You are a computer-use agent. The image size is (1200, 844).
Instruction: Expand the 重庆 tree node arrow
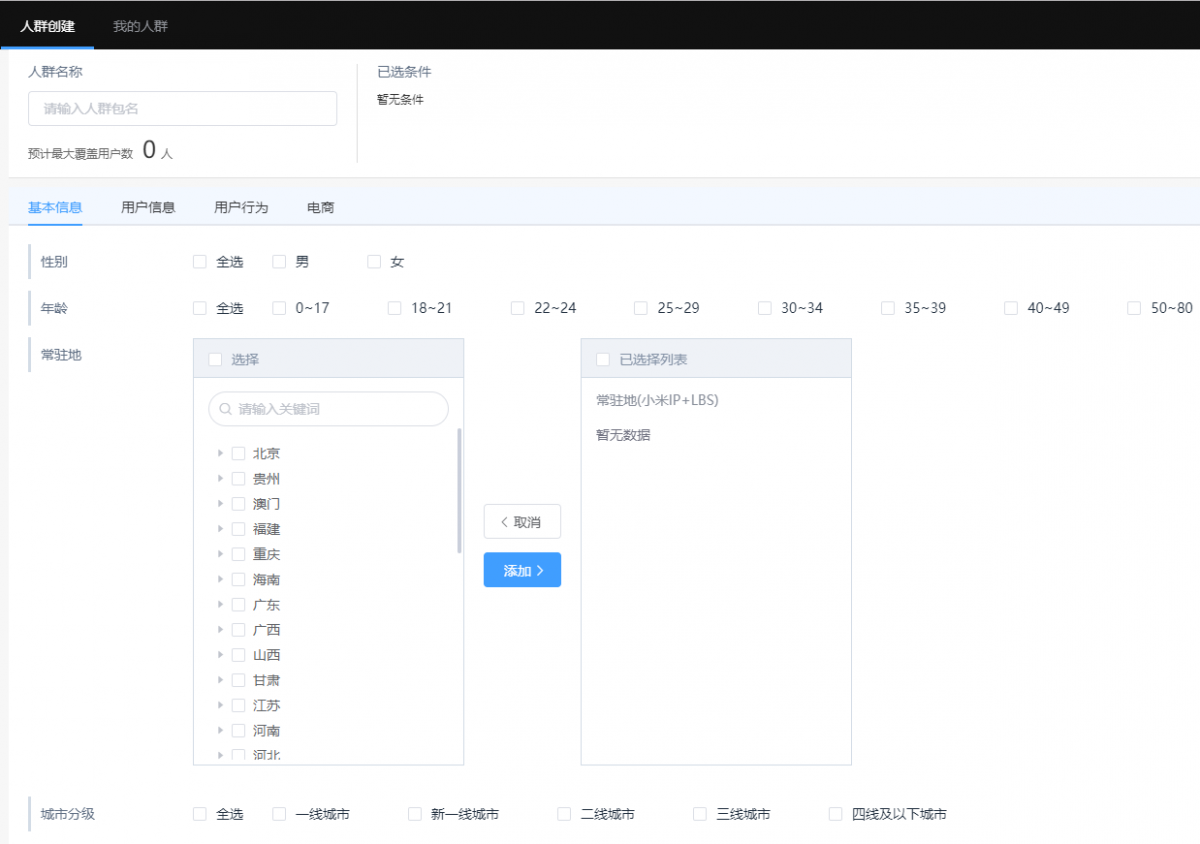[x=220, y=554]
